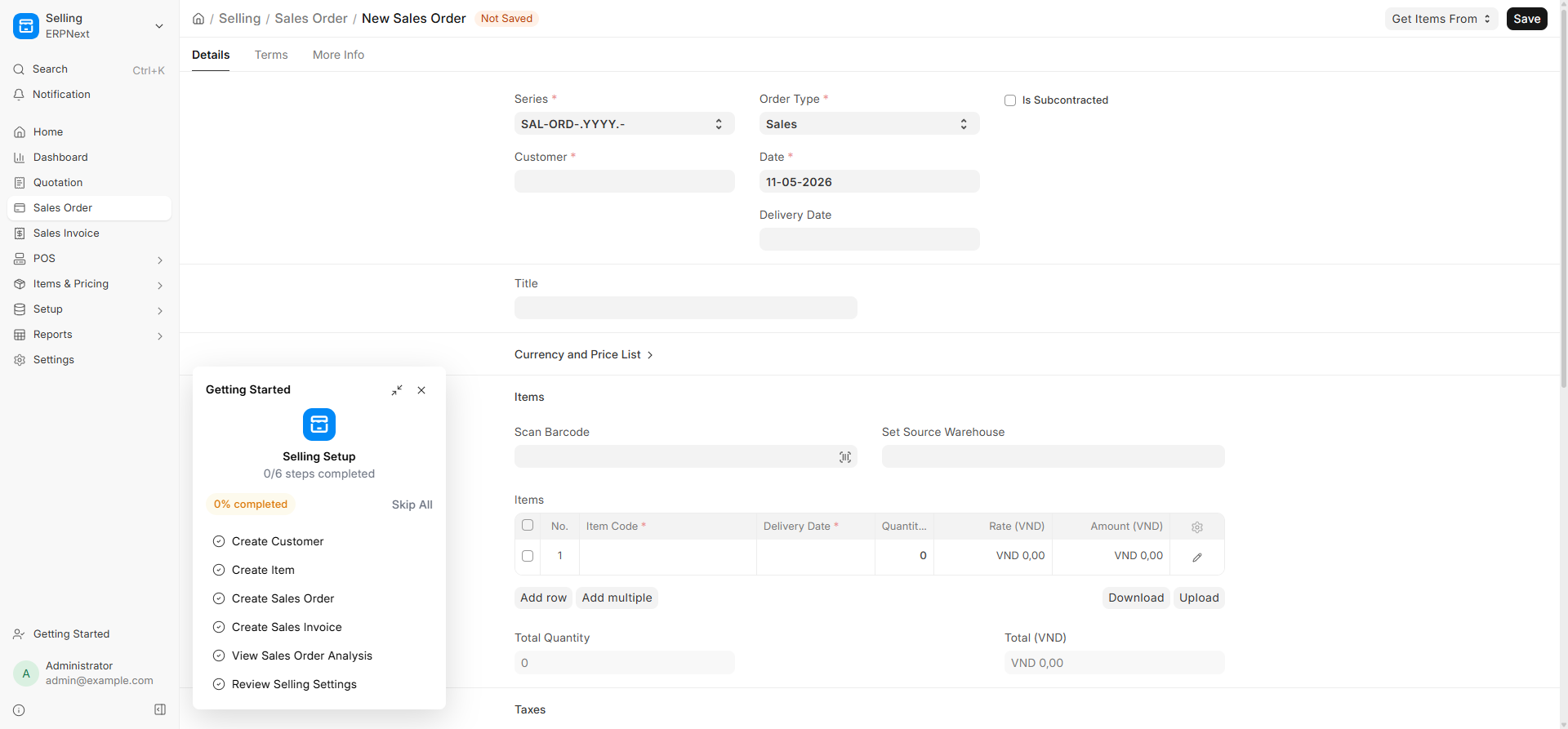Viewport: 1568px width, 729px height.
Task: Click the Add row button
Action: [x=543, y=598]
